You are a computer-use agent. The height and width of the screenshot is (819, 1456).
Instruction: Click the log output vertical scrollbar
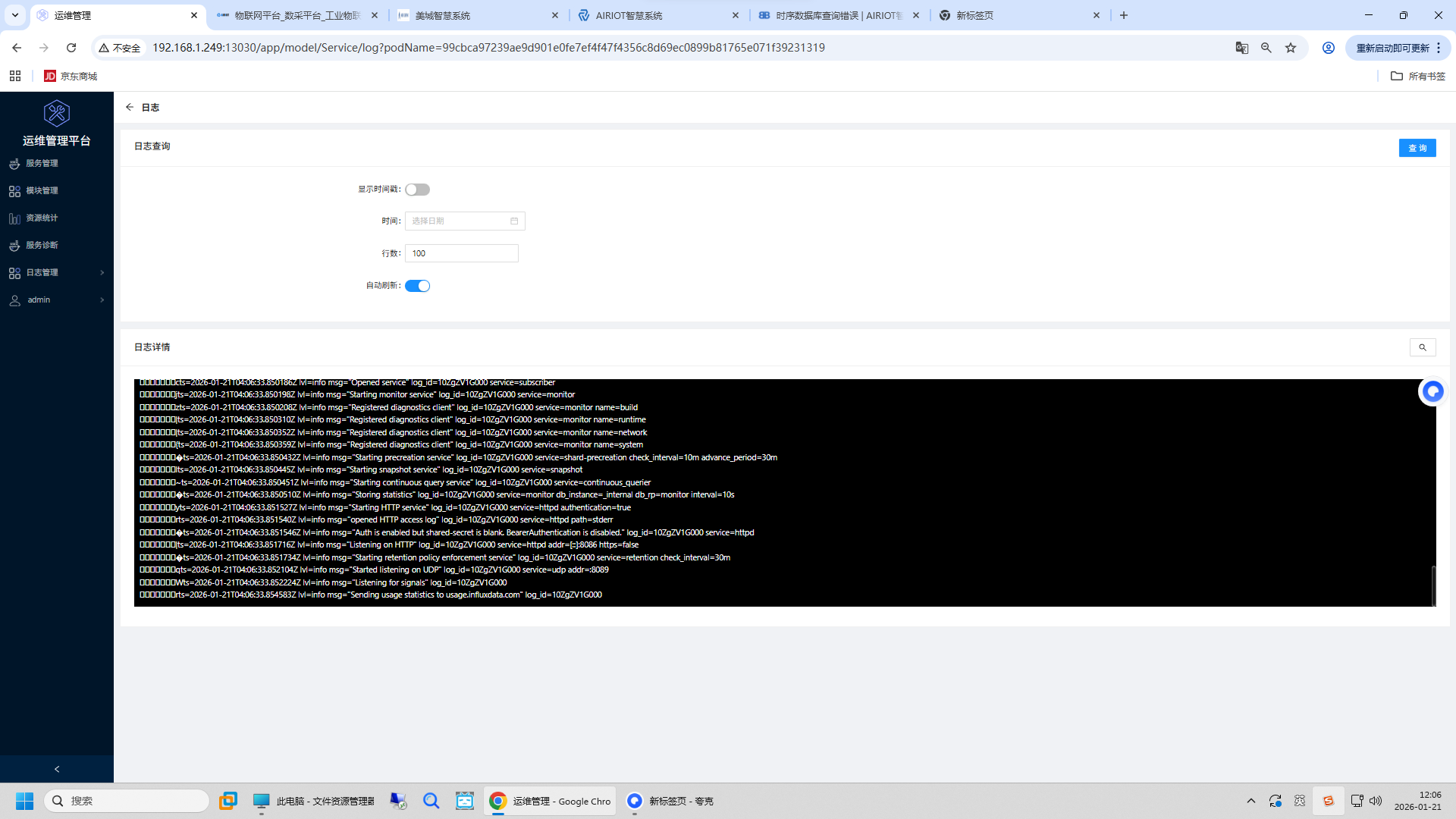tap(1432, 585)
